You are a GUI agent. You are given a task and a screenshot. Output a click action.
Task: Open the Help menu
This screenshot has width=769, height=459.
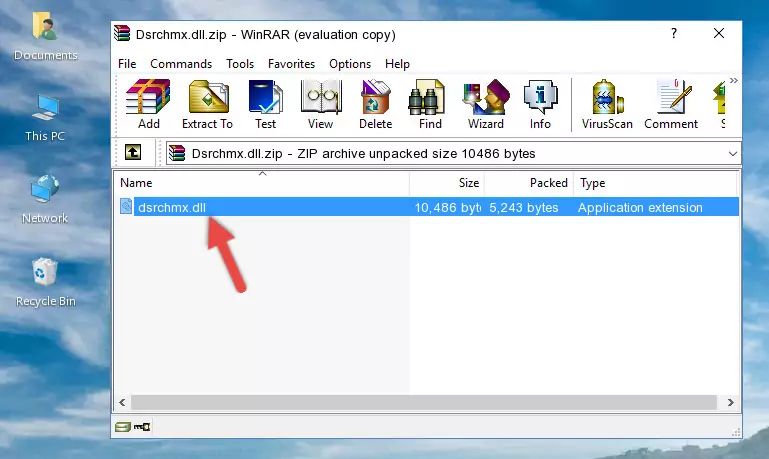(x=397, y=64)
